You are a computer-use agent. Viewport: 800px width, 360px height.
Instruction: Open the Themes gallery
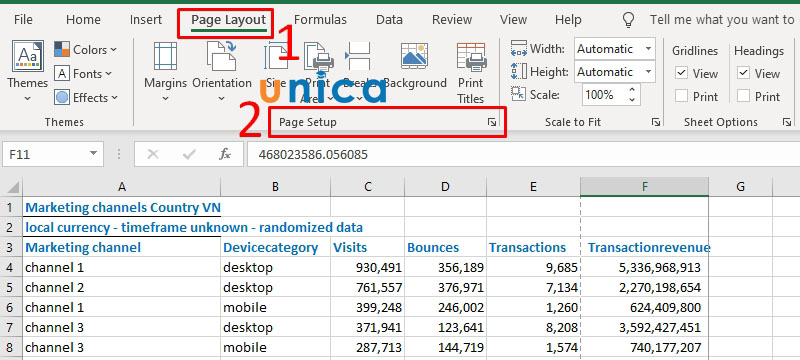pos(28,71)
